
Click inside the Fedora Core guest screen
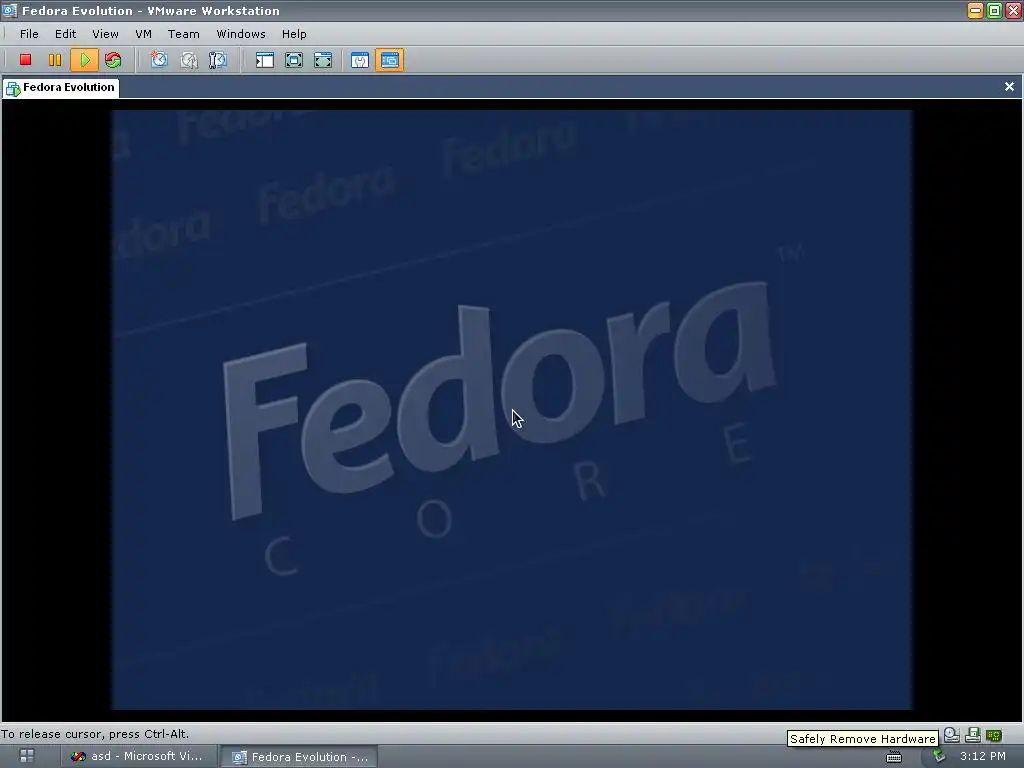511,409
